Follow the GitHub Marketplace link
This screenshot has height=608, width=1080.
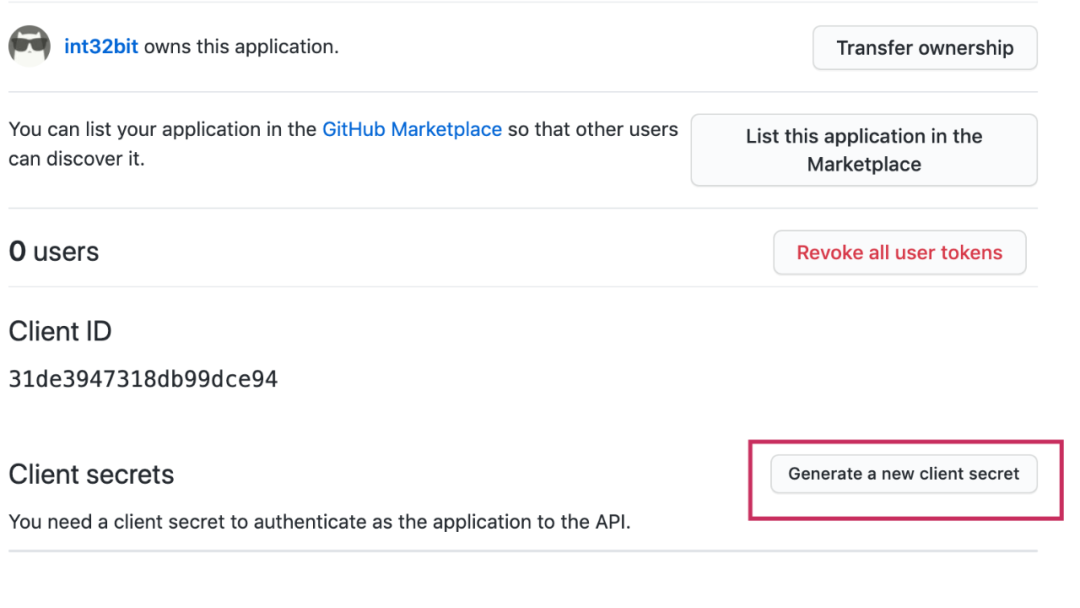point(412,130)
